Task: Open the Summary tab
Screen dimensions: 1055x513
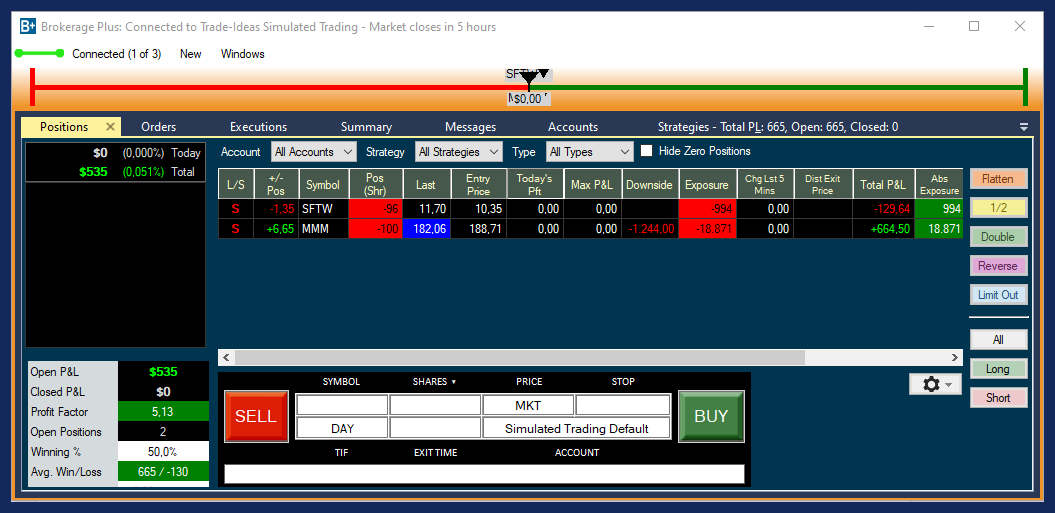Action: click(366, 127)
